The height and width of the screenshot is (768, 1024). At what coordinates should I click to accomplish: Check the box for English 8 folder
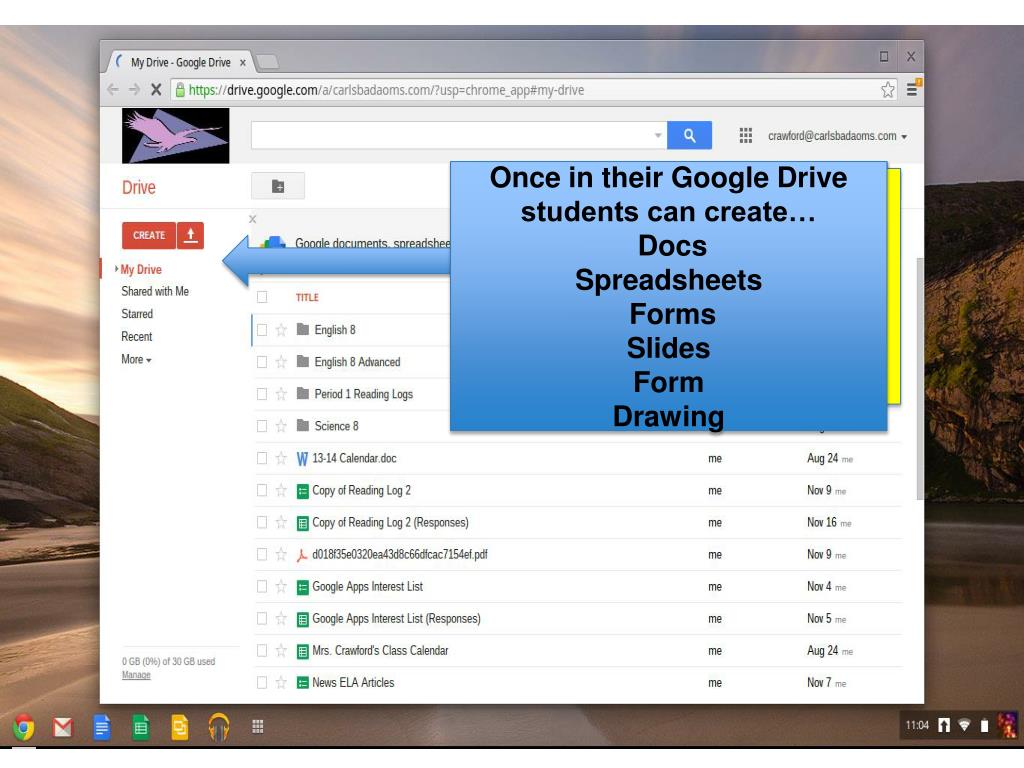262,330
